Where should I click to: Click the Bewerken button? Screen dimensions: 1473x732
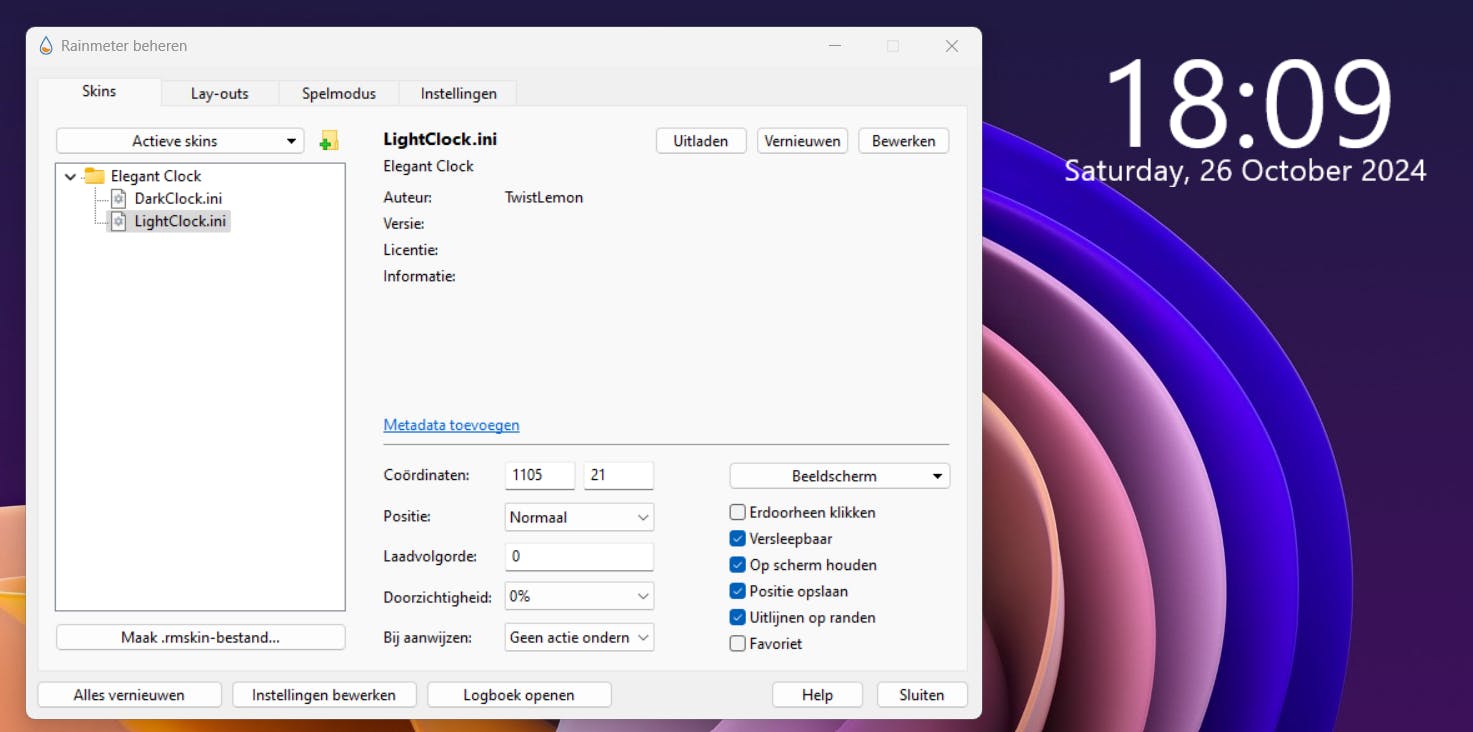coord(904,141)
